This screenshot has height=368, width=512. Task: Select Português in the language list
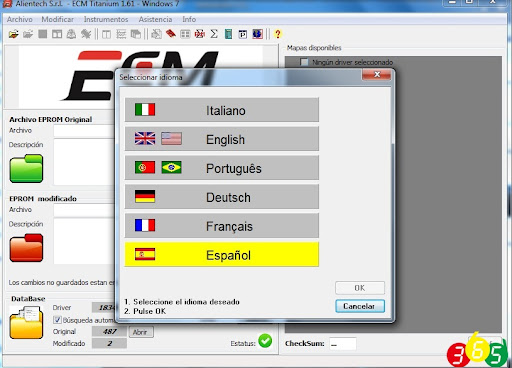point(222,168)
